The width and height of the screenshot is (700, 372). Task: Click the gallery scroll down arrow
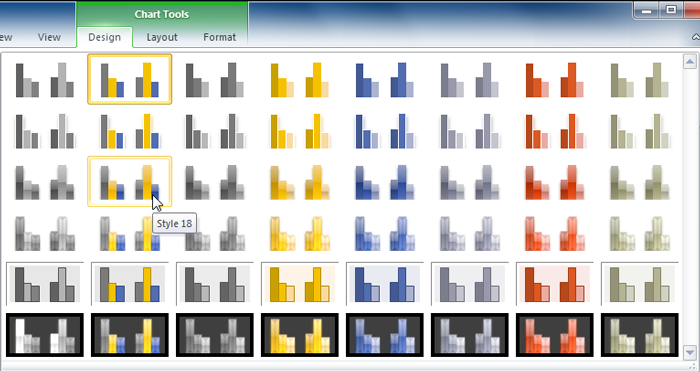(690, 353)
